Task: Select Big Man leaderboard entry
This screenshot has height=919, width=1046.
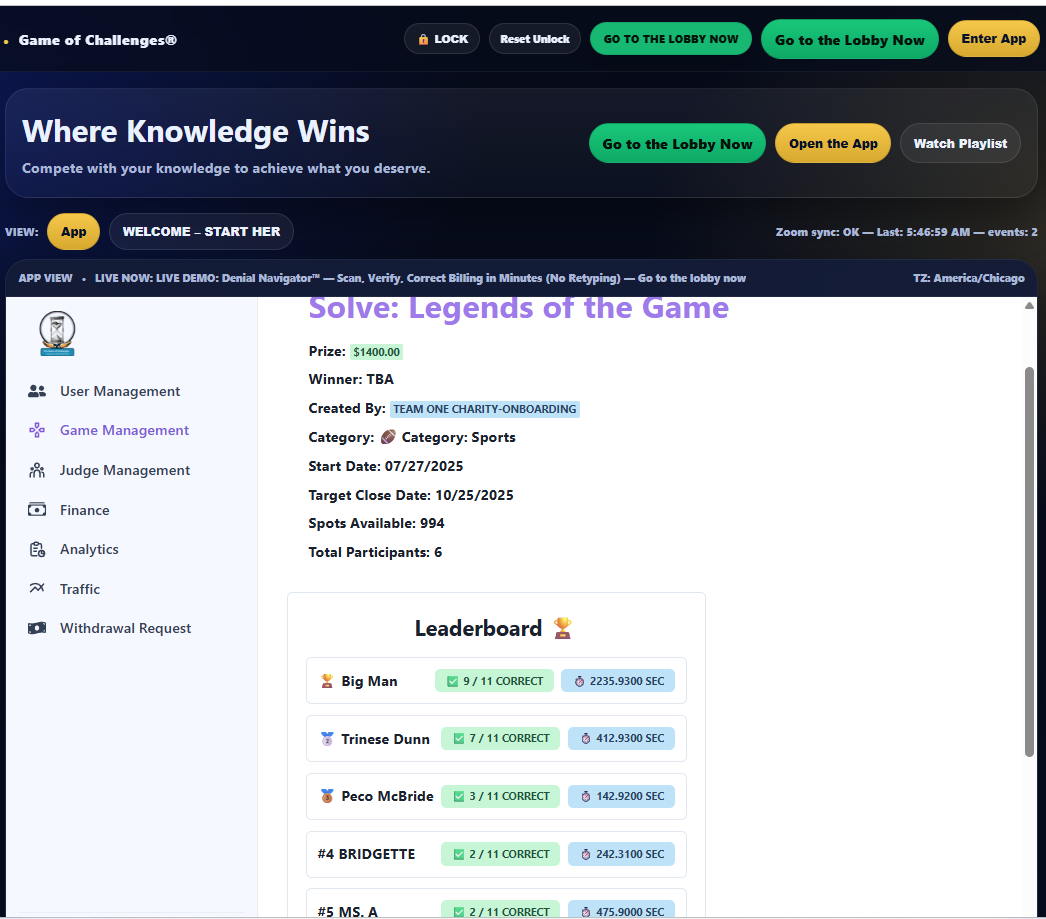Action: 496,681
